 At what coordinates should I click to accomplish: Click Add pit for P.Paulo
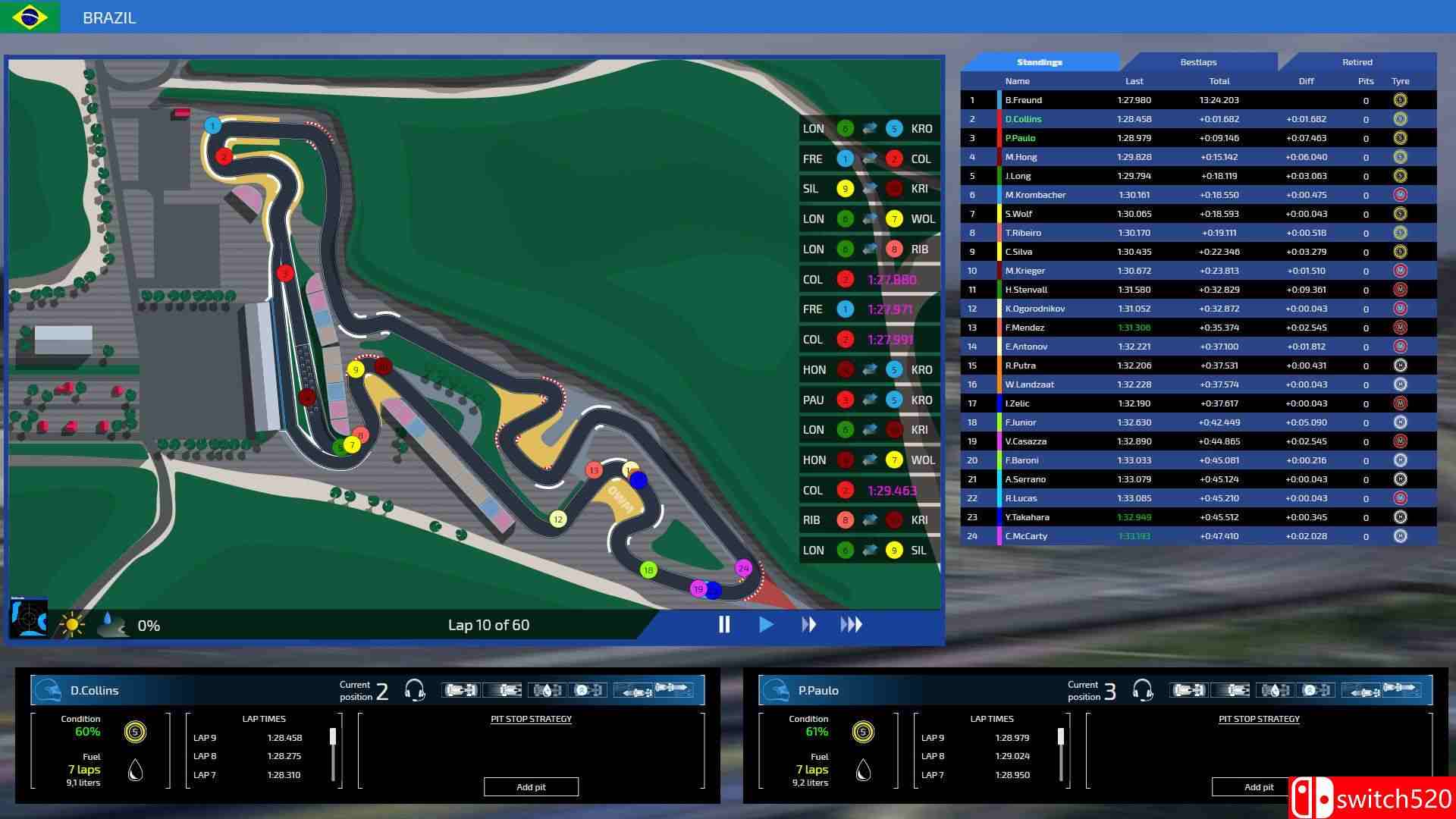click(1258, 787)
